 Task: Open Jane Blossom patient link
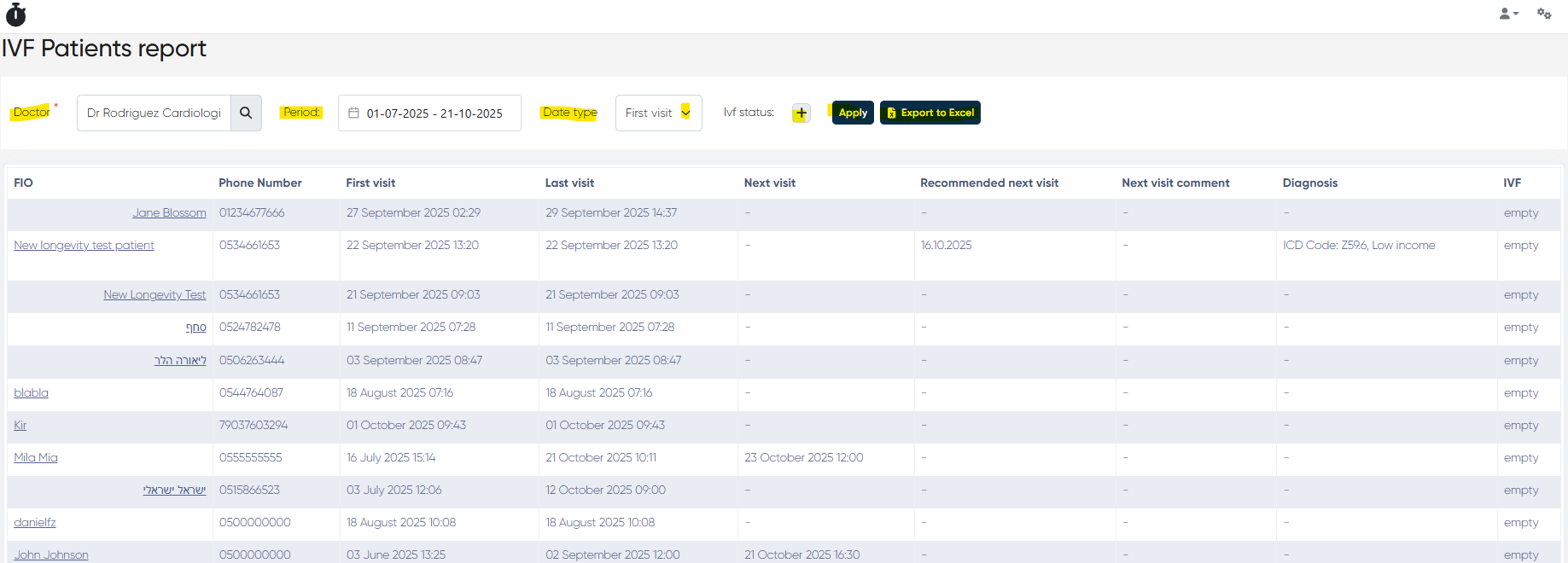[x=169, y=213]
